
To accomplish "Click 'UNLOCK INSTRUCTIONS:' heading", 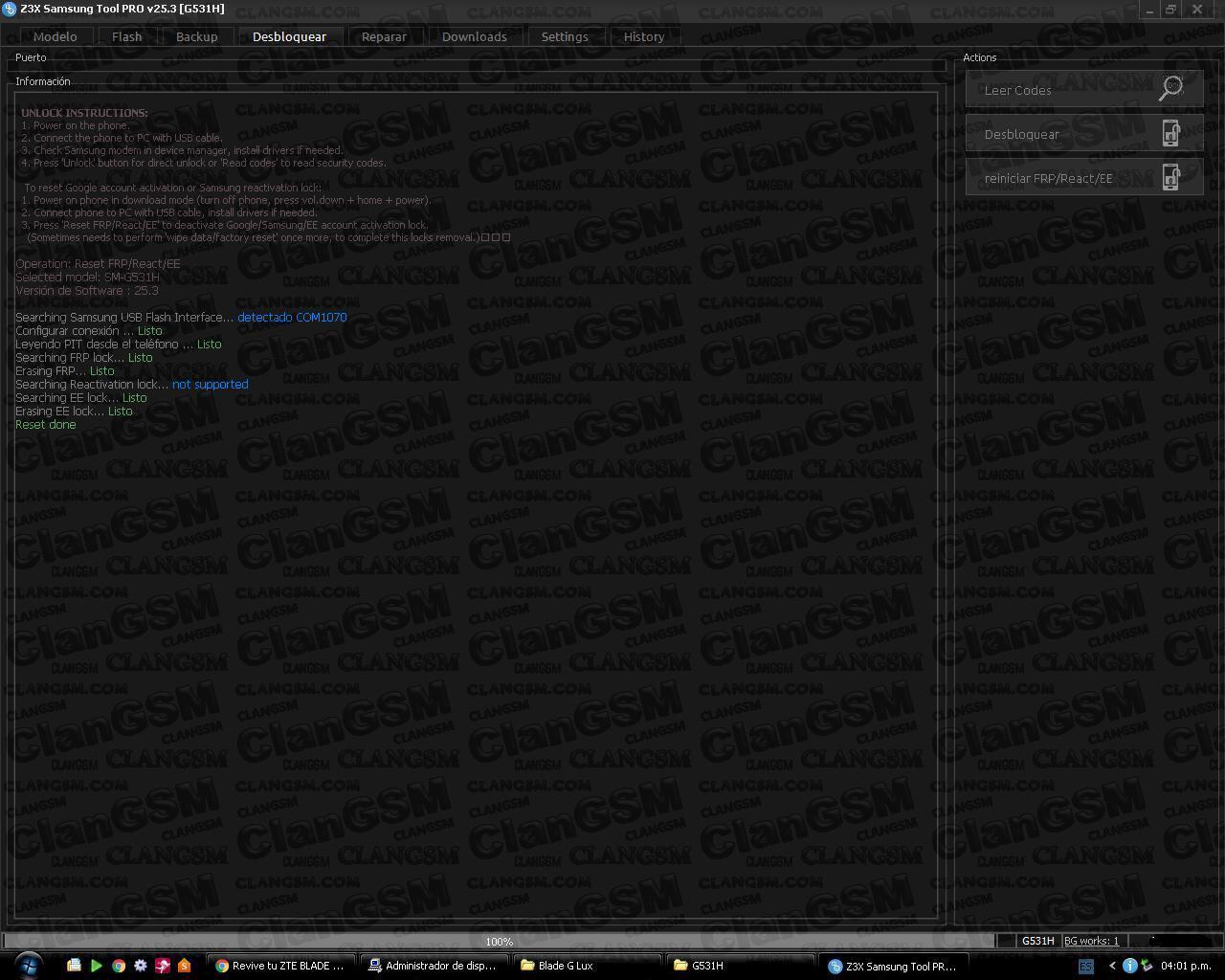I will click(x=84, y=113).
